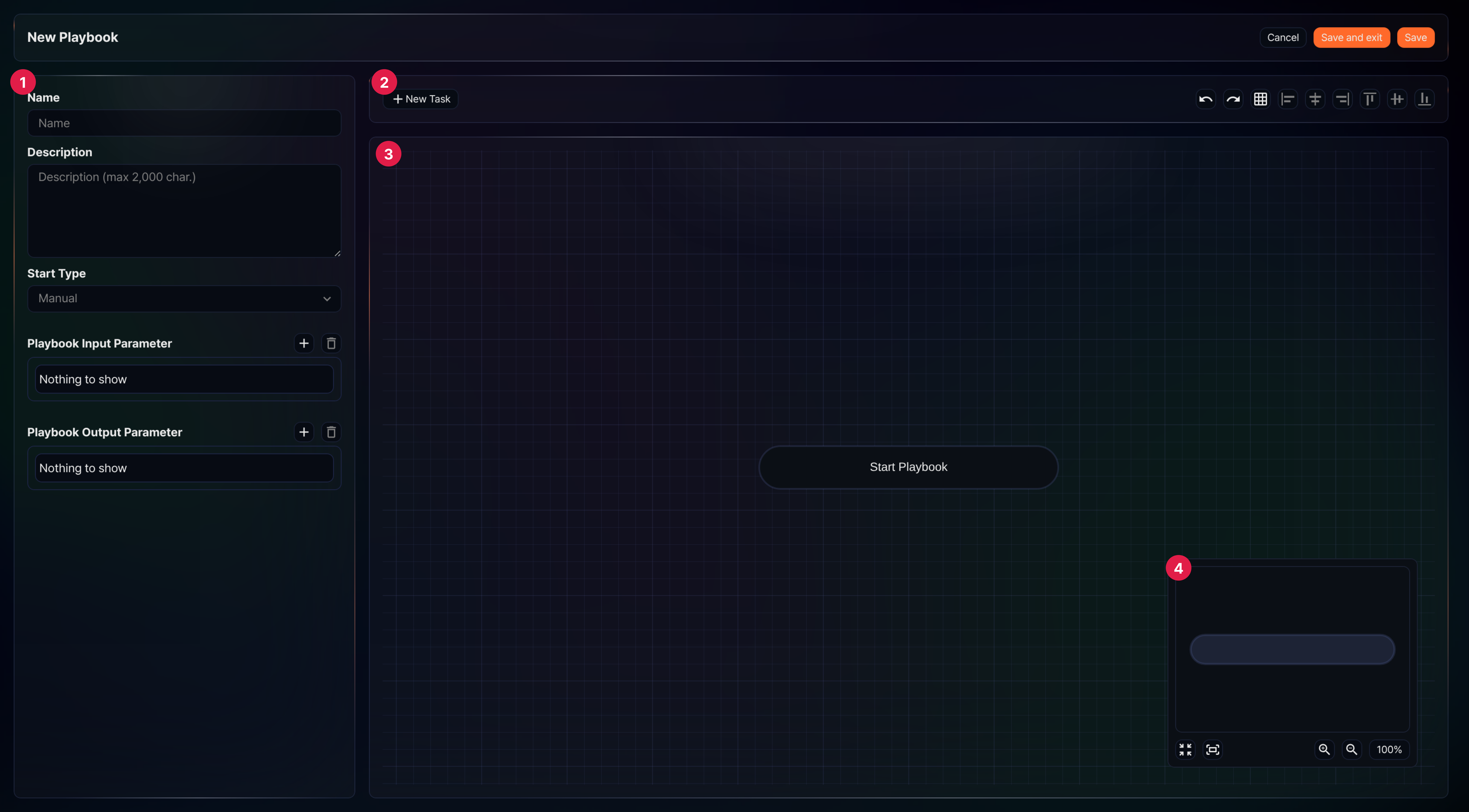Click into the Description text area

coord(184,211)
